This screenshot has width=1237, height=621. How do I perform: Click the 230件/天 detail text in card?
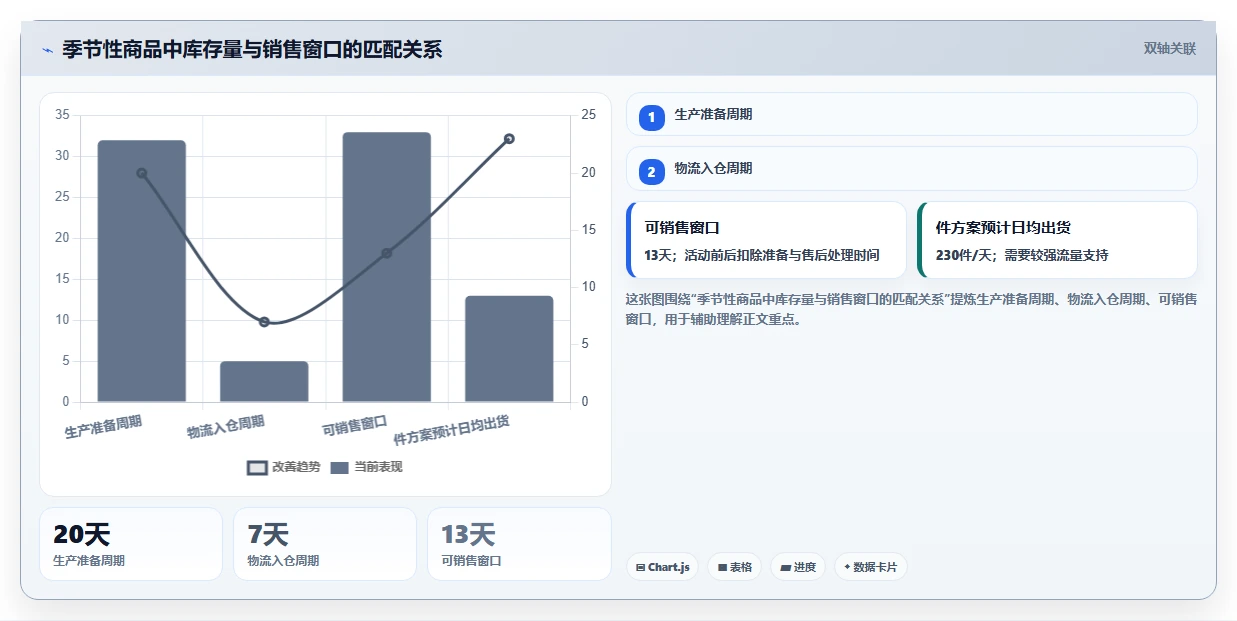point(1022,255)
